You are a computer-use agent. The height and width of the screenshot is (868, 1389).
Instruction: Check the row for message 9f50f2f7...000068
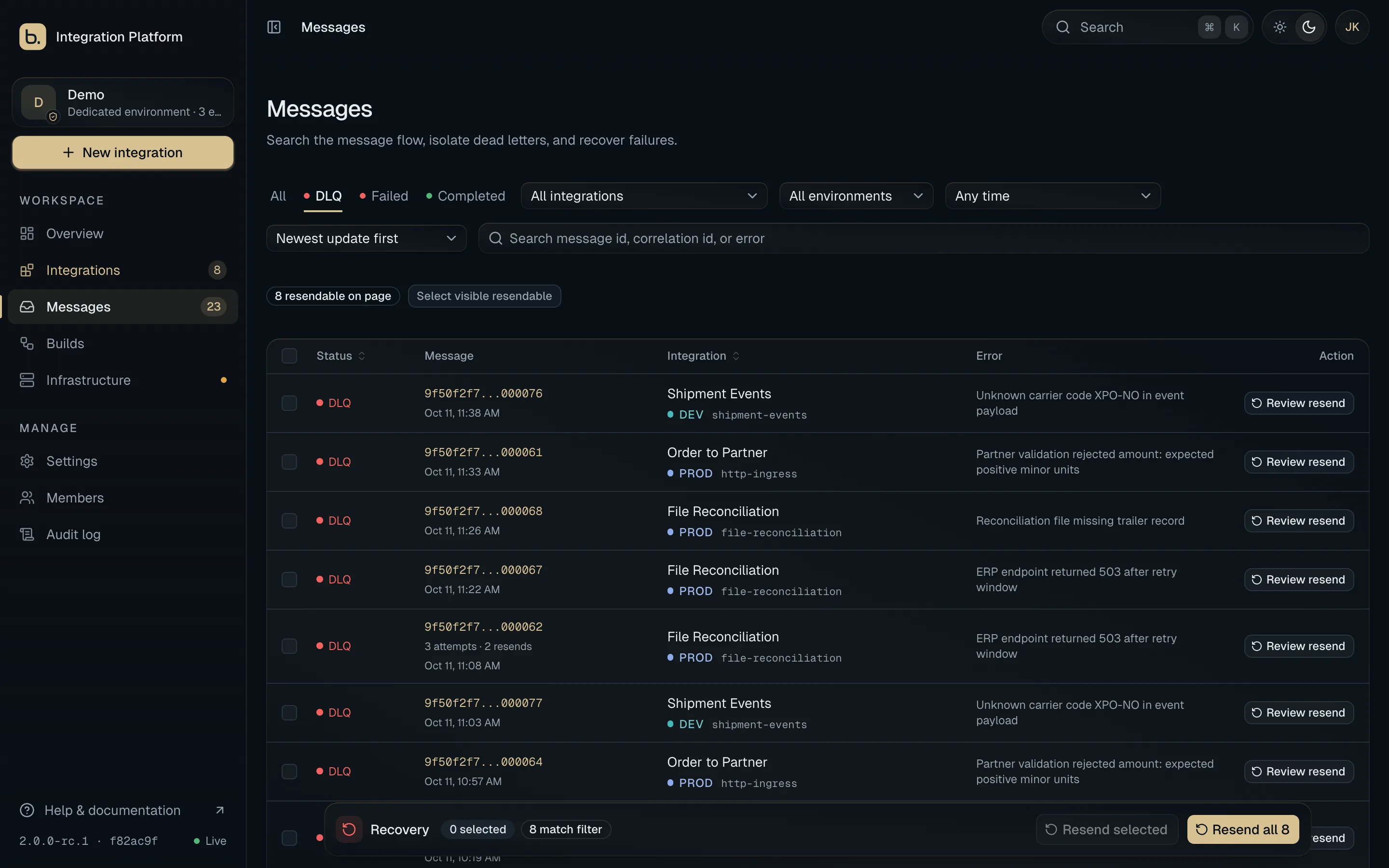coord(289,521)
